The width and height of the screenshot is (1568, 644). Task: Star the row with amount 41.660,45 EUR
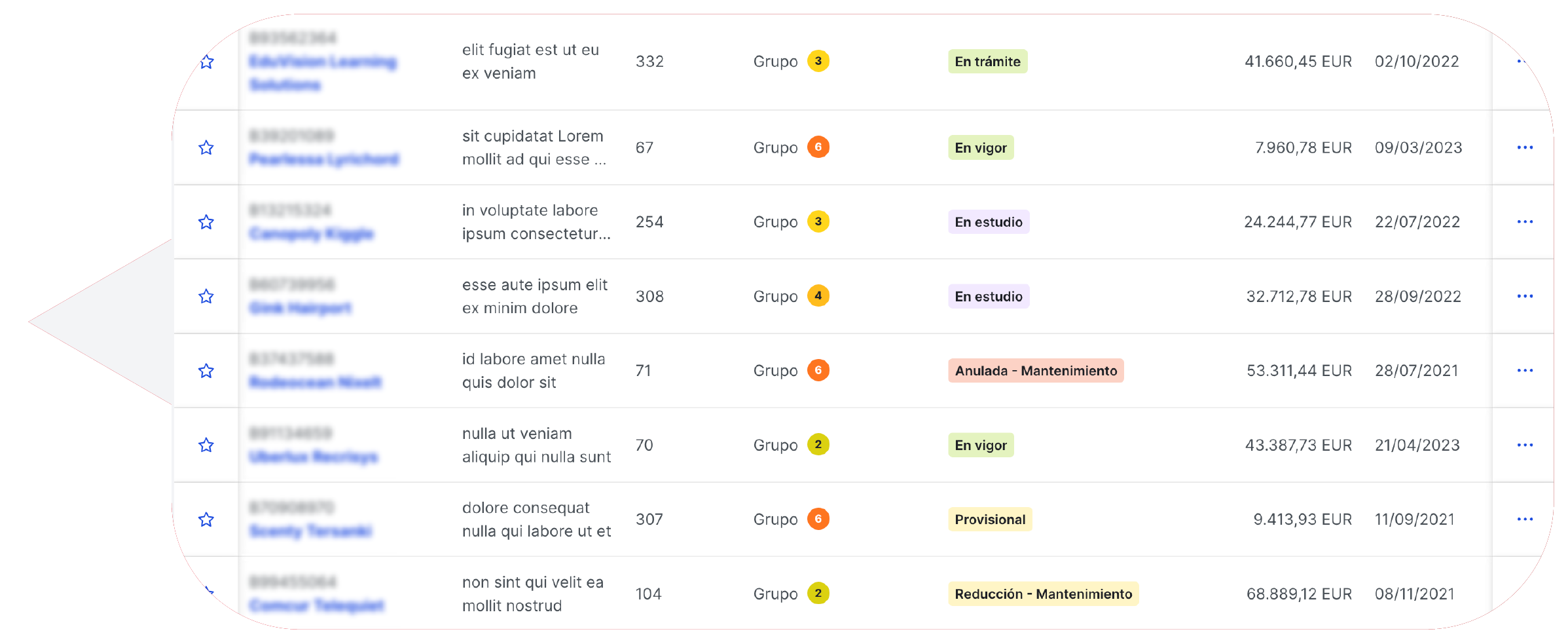206,62
